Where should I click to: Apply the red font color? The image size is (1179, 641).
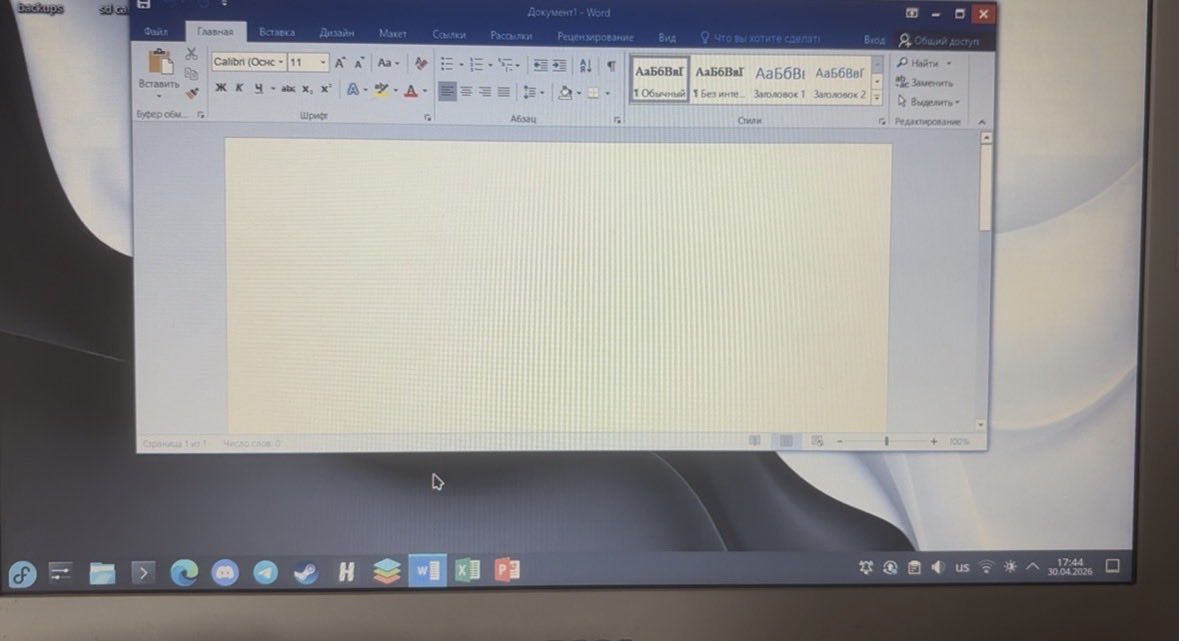click(411, 91)
